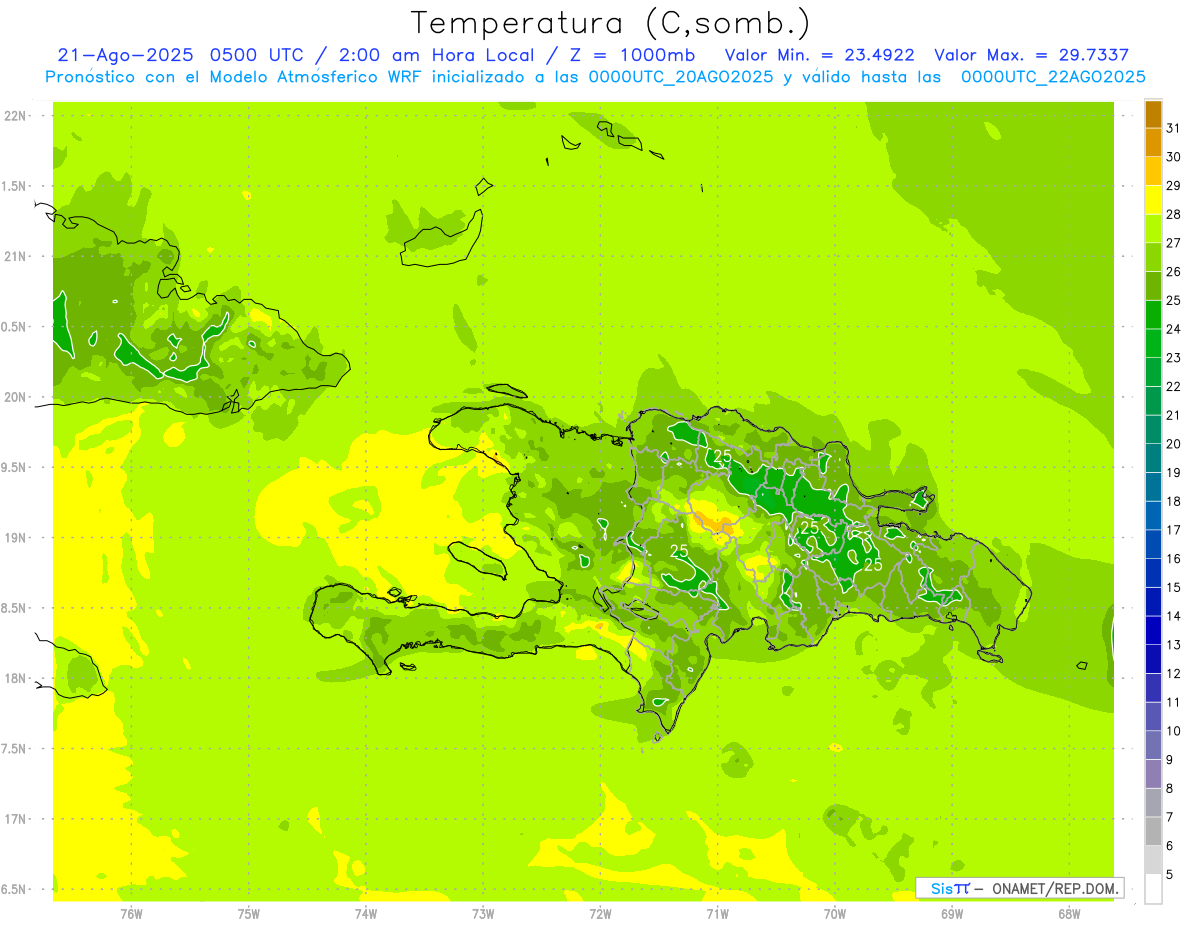Image resolution: width=1200 pixels, height=927 pixels.
Task: Click the 73W longitude label
Action: (x=483, y=913)
